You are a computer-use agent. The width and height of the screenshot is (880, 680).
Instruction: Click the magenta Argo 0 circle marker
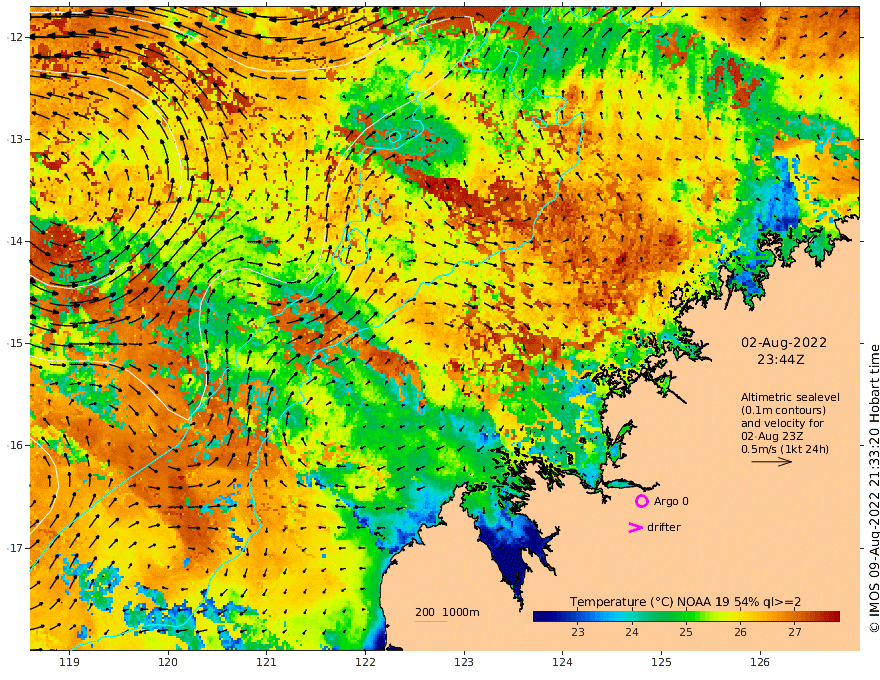pos(641,501)
